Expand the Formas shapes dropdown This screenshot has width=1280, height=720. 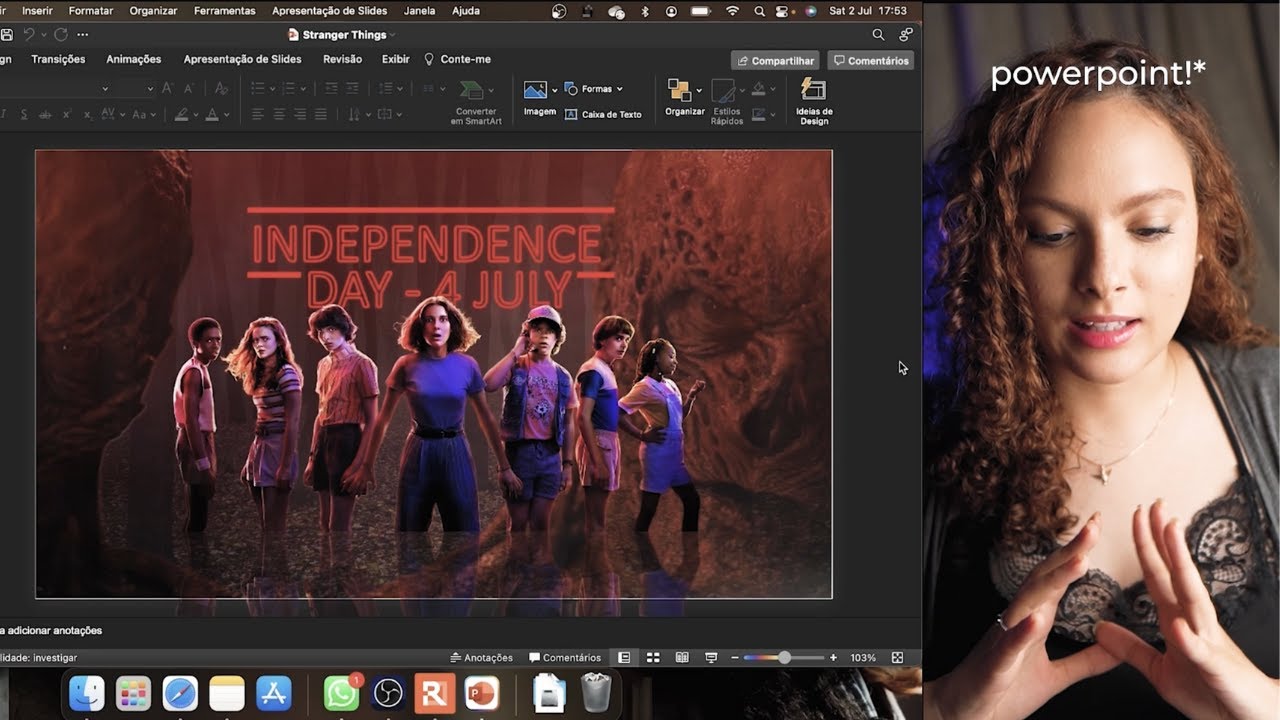[x=620, y=89]
